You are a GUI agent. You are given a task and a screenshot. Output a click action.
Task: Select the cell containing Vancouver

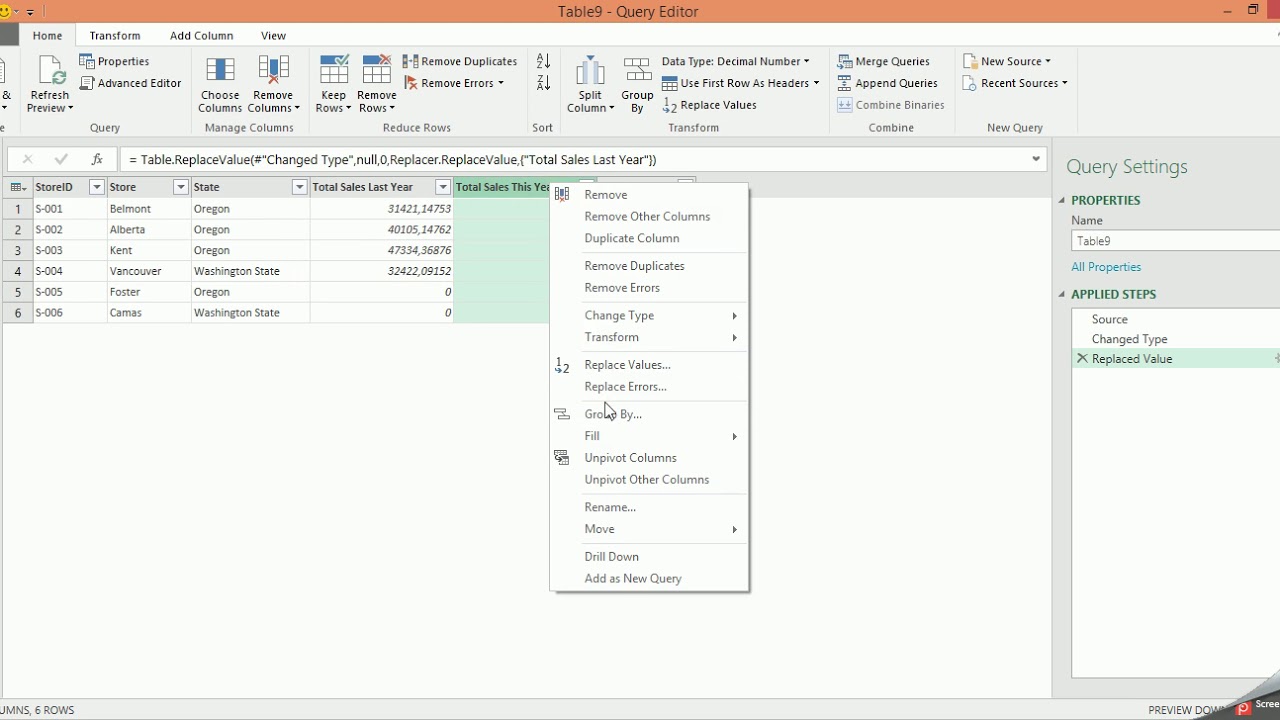149,271
